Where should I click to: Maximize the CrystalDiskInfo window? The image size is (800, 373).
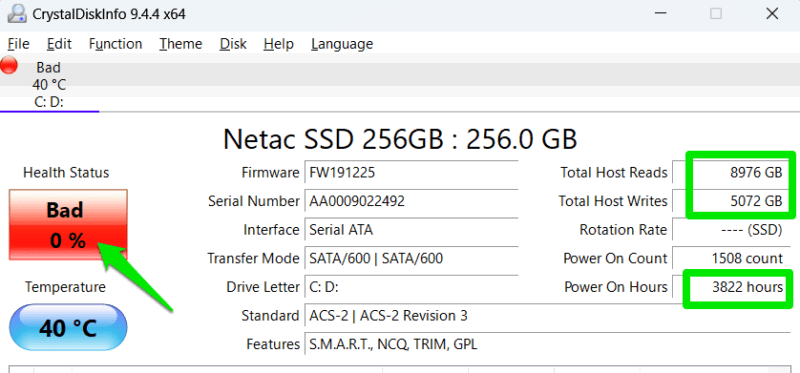(x=716, y=14)
